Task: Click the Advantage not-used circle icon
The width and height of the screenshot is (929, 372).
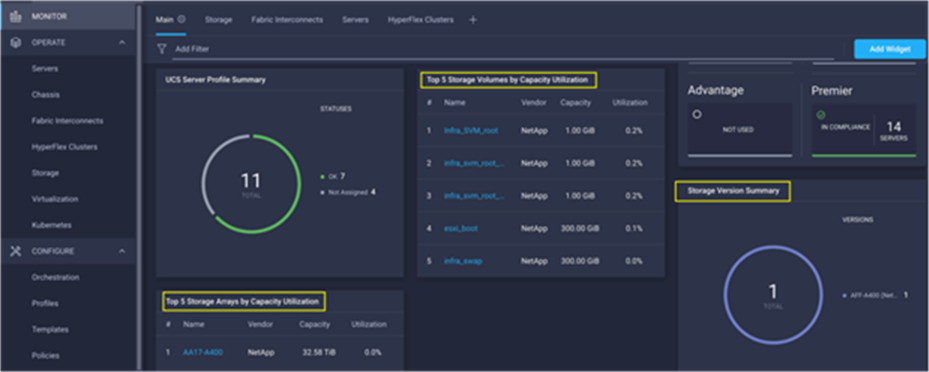Action: point(697,115)
